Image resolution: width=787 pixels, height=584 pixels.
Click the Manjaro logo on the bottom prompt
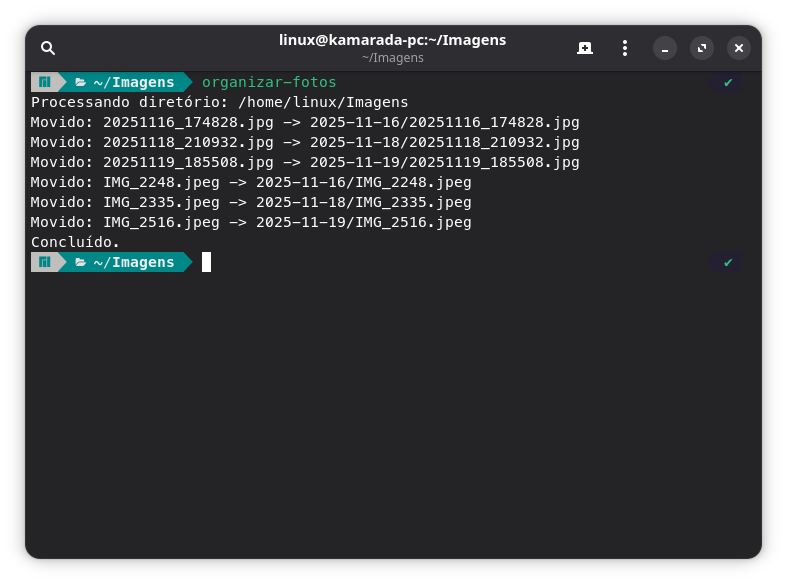click(x=44, y=262)
